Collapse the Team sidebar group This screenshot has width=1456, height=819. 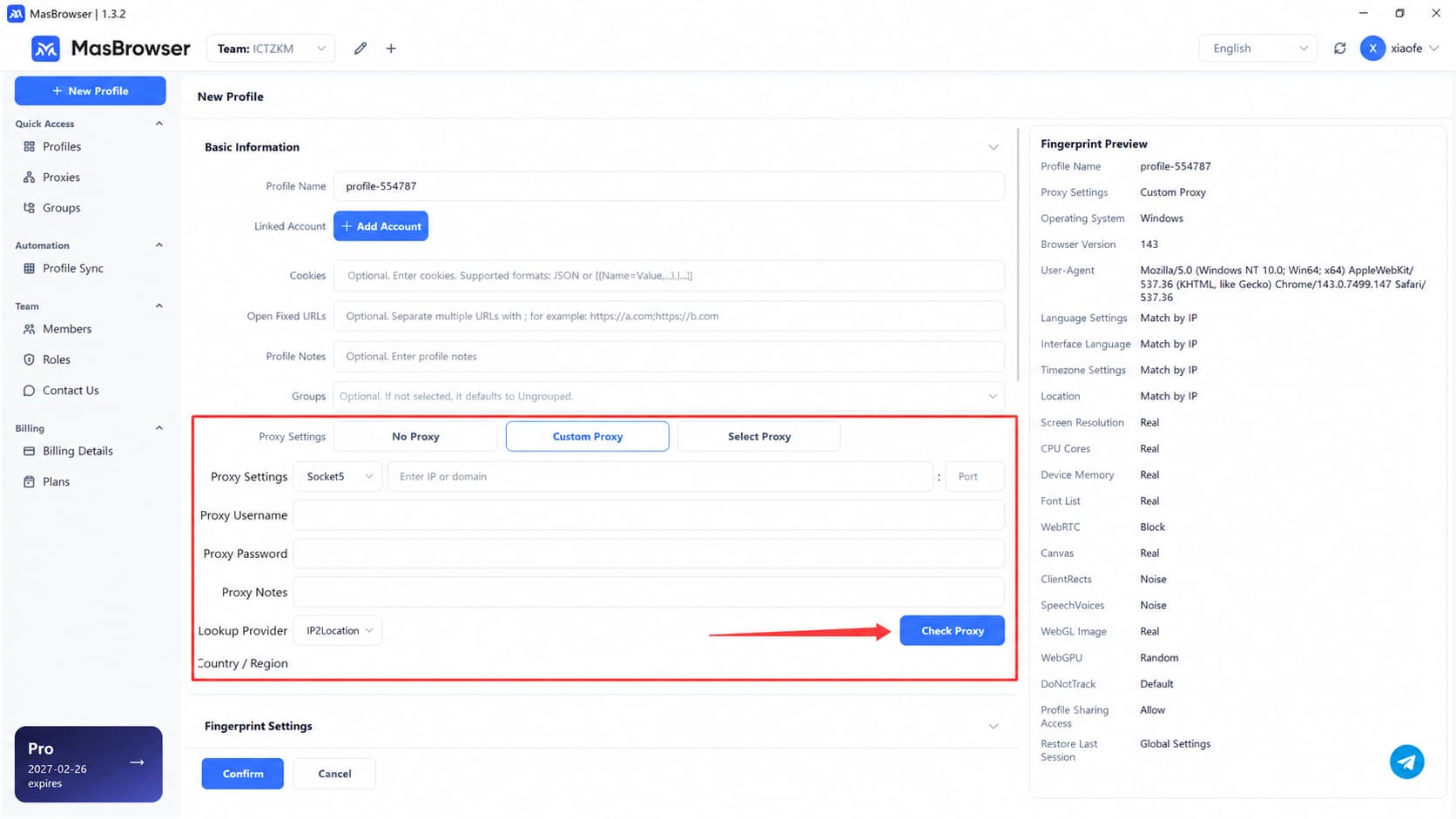point(158,306)
